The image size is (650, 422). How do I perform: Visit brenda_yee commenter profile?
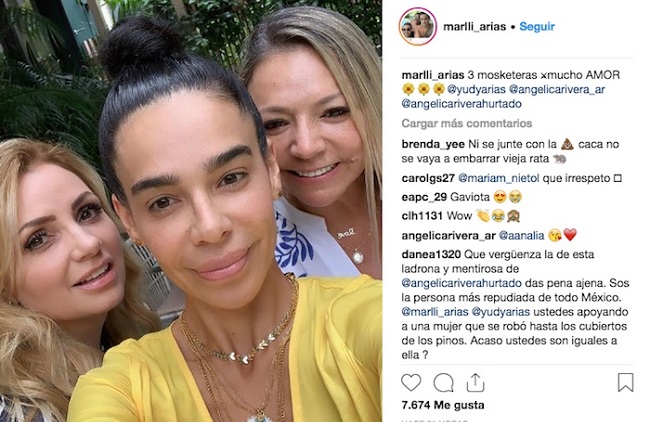tap(433, 144)
